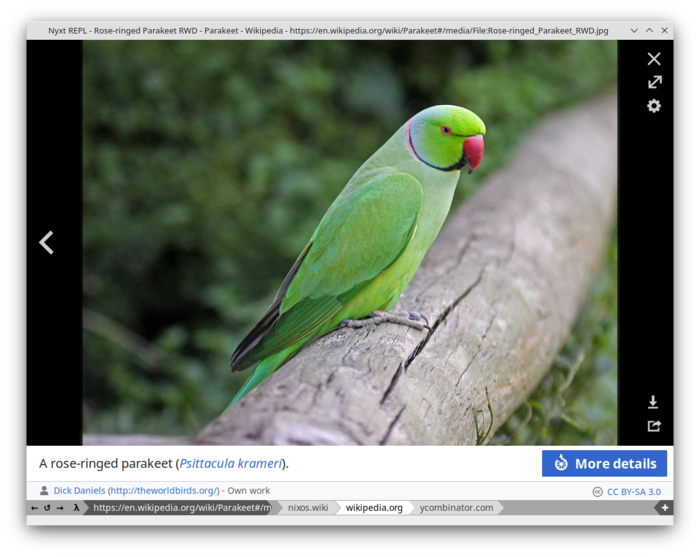Viewport: 700px width, 557px height.
Task: Select the wikipedia.org tab
Action: click(374, 508)
